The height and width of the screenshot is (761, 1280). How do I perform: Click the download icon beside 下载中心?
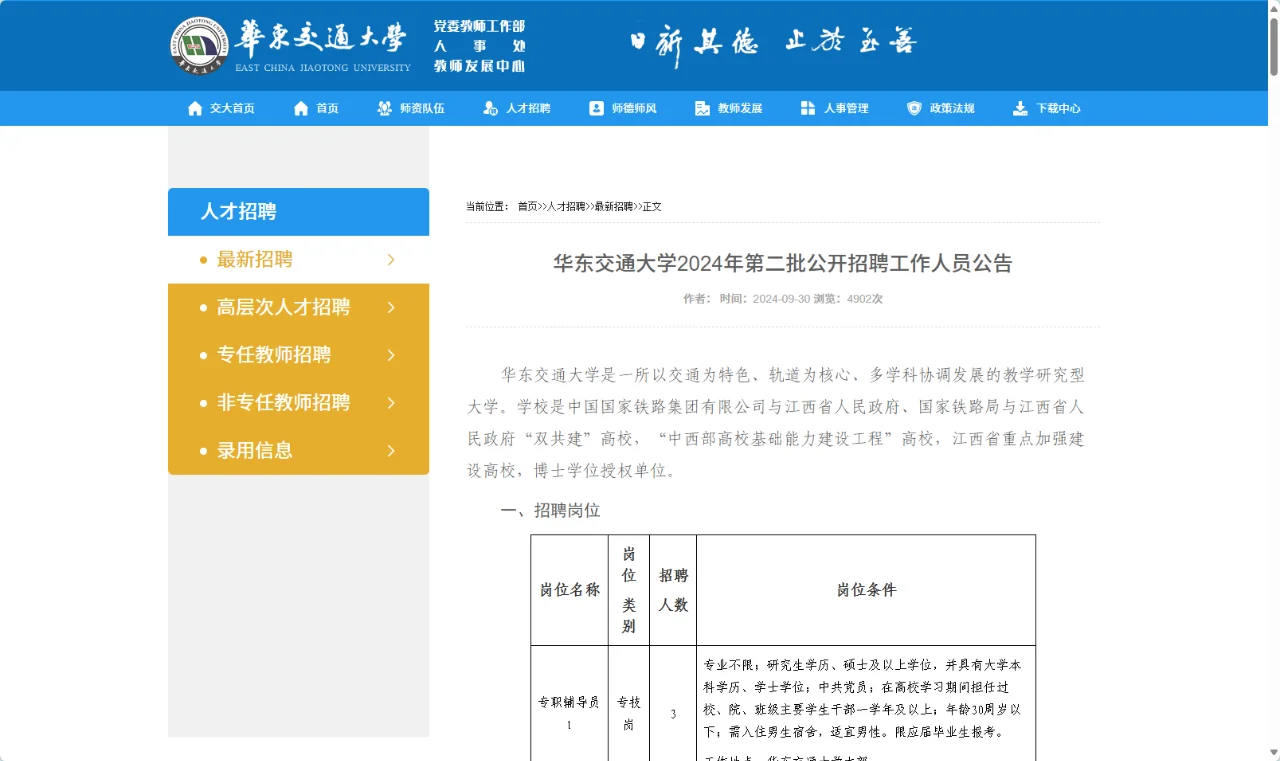coord(1020,108)
